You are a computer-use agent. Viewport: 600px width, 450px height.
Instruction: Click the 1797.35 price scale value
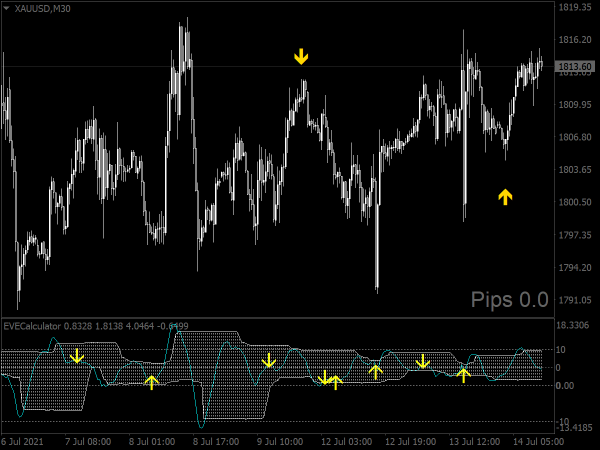click(x=575, y=235)
